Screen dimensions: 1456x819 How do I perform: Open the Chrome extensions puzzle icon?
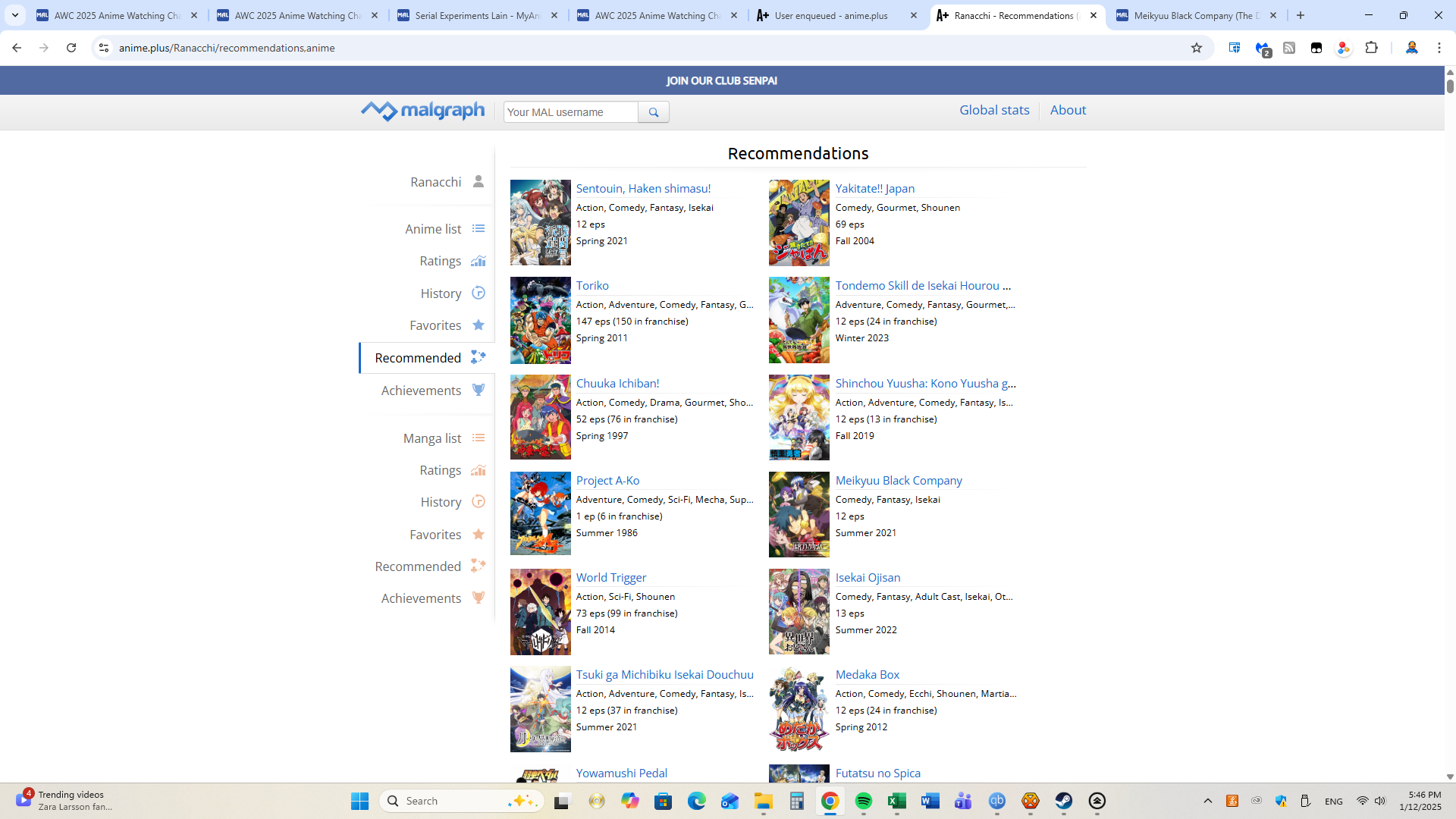[1371, 48]
